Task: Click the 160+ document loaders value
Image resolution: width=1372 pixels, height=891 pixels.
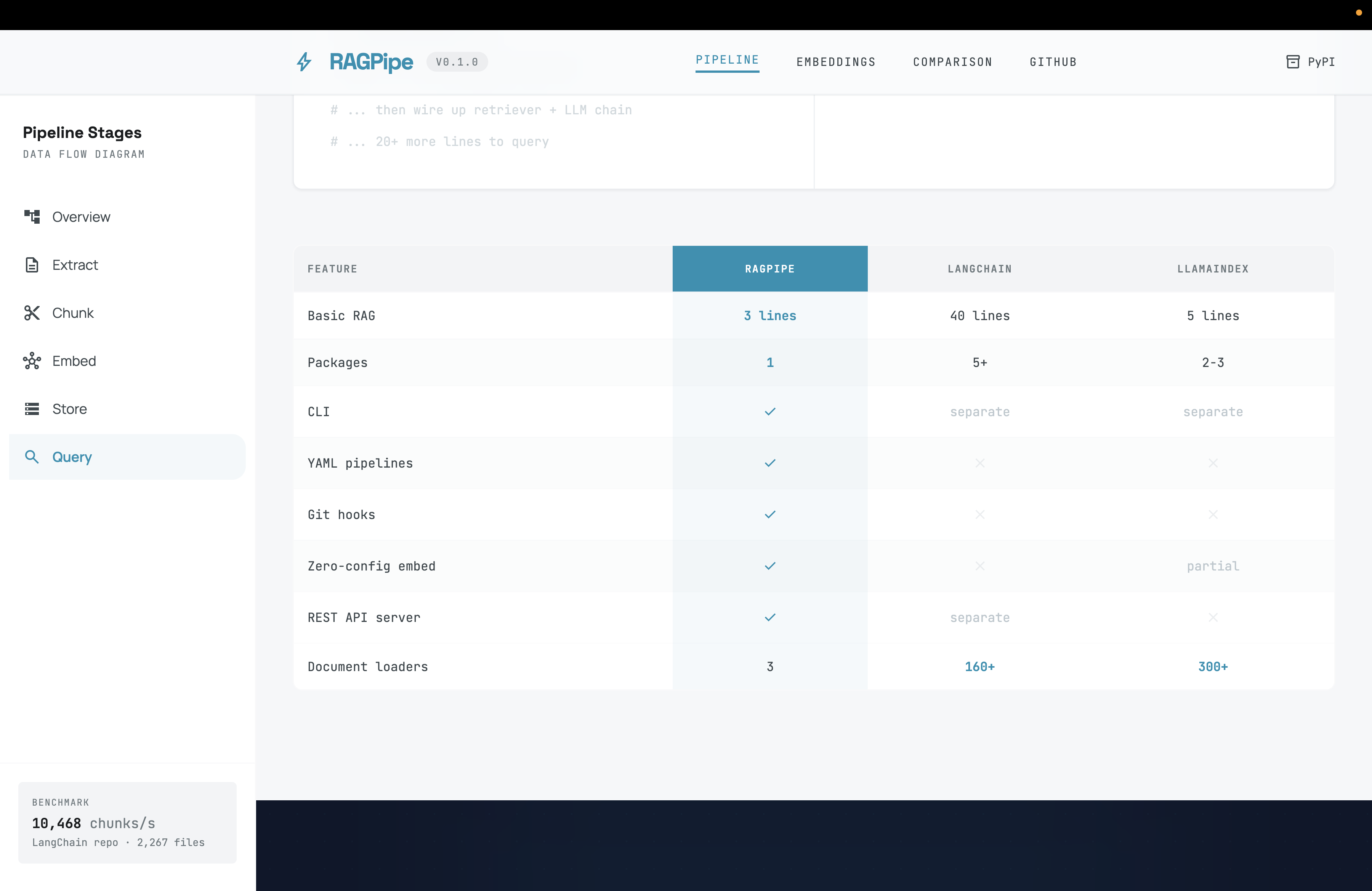Action: tap(980, 666)
